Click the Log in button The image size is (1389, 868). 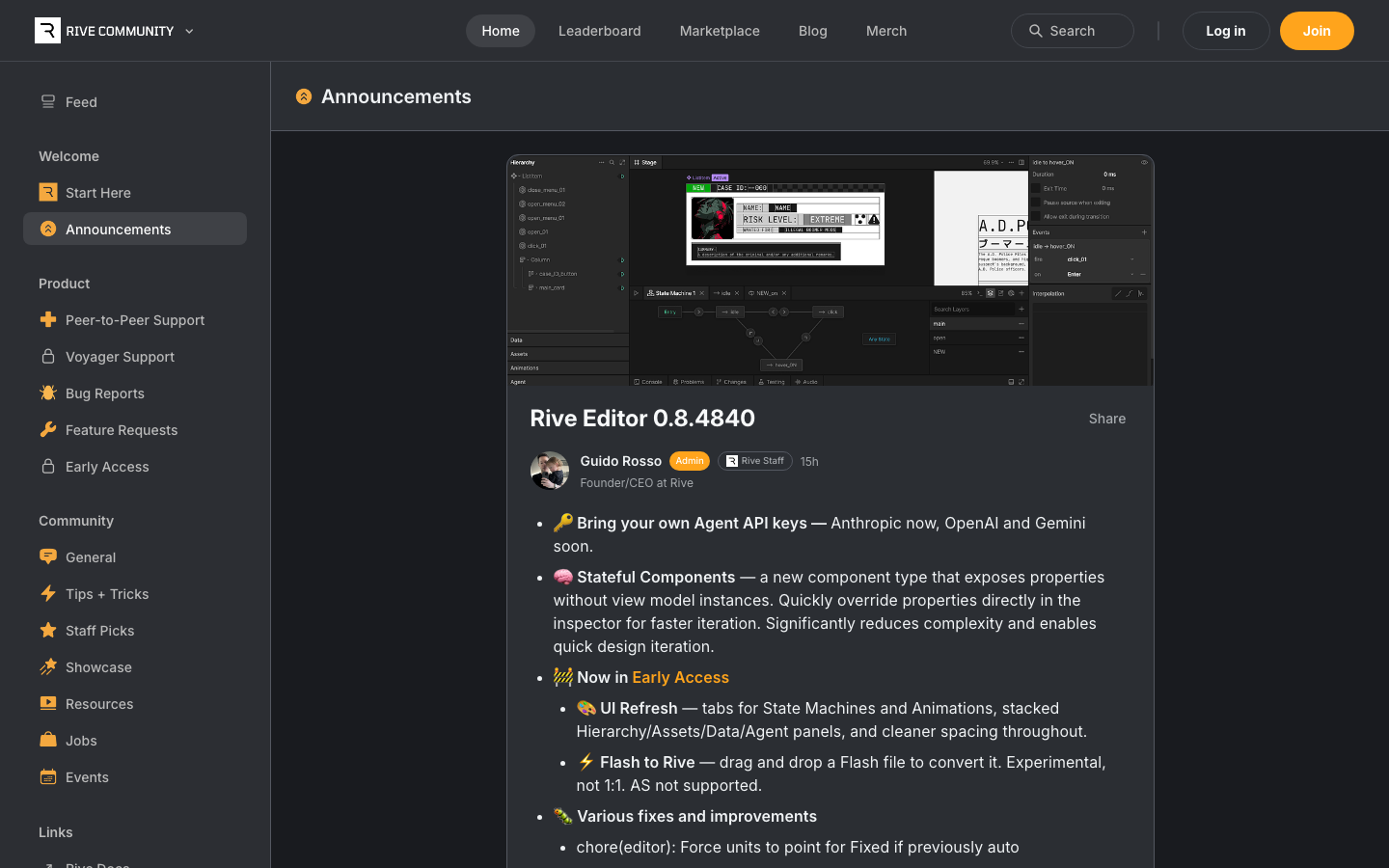(x=1226, y=31)
